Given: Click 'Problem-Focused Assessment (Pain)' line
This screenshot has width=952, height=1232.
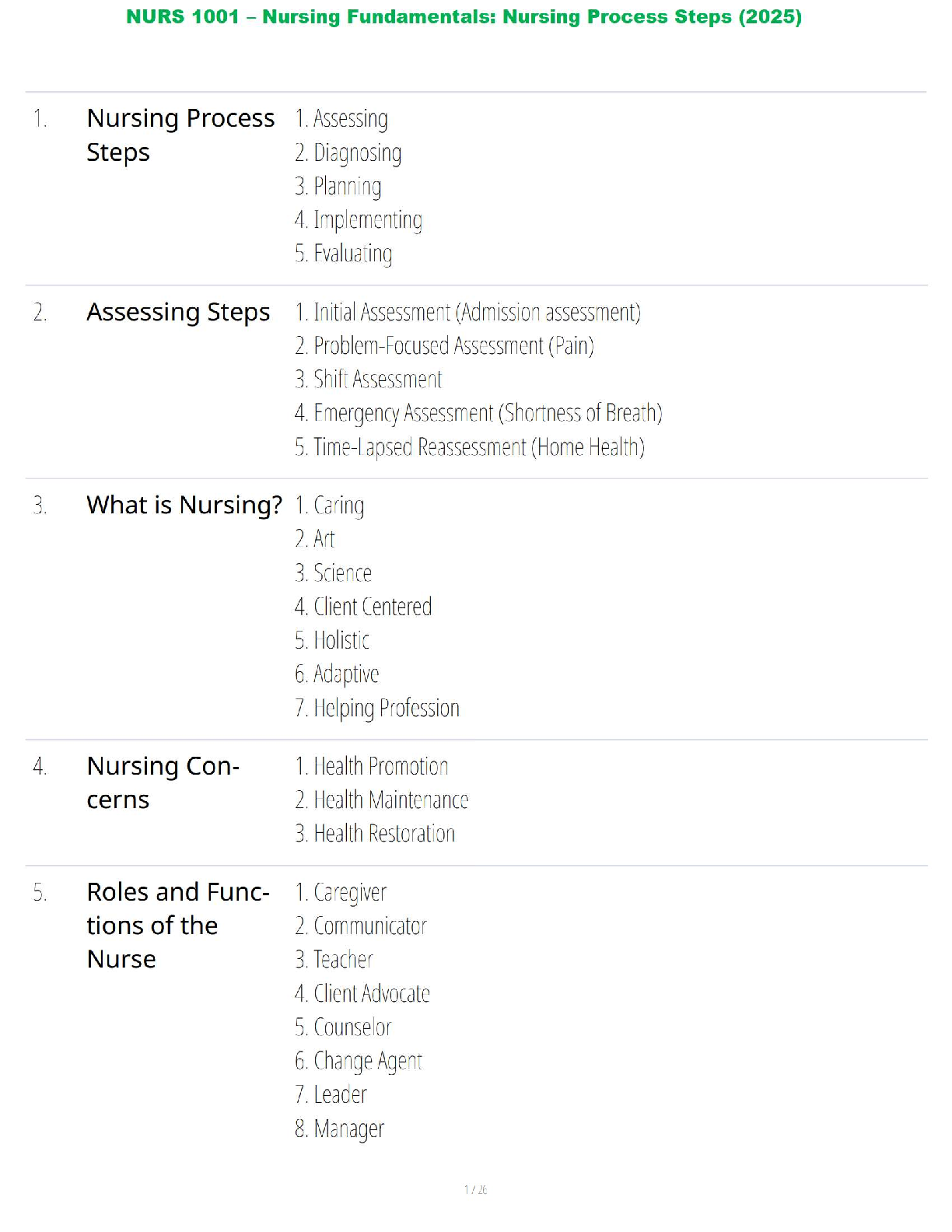Looking at the screenshot, I should click(x=445, y=346).
